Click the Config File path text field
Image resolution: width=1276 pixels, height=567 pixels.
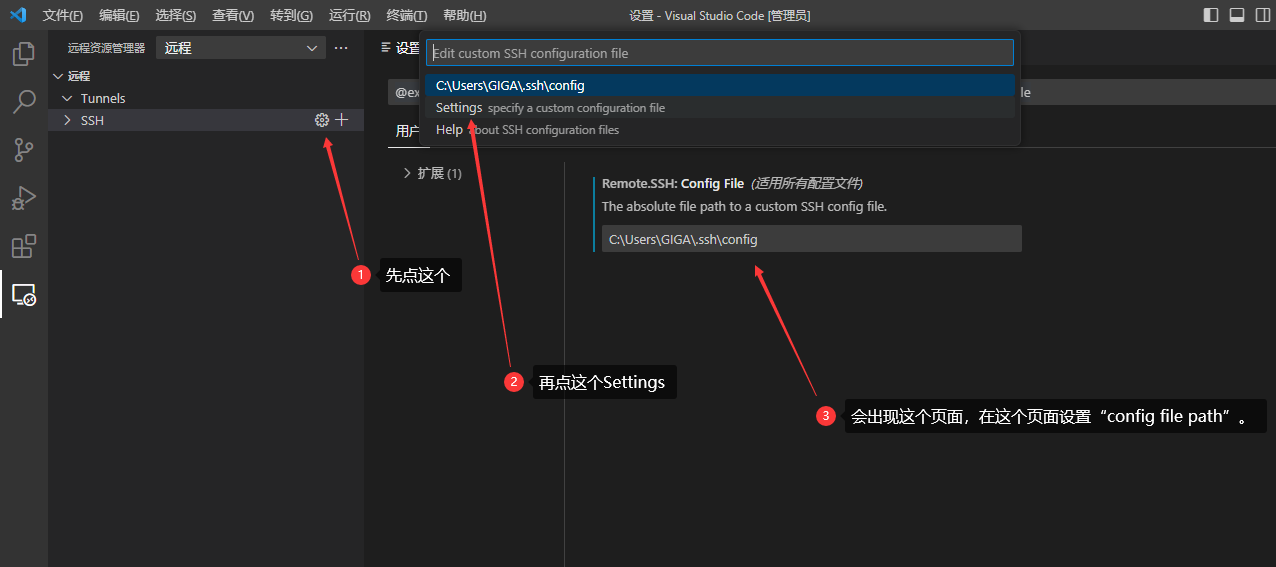click(x=811, y=239)
